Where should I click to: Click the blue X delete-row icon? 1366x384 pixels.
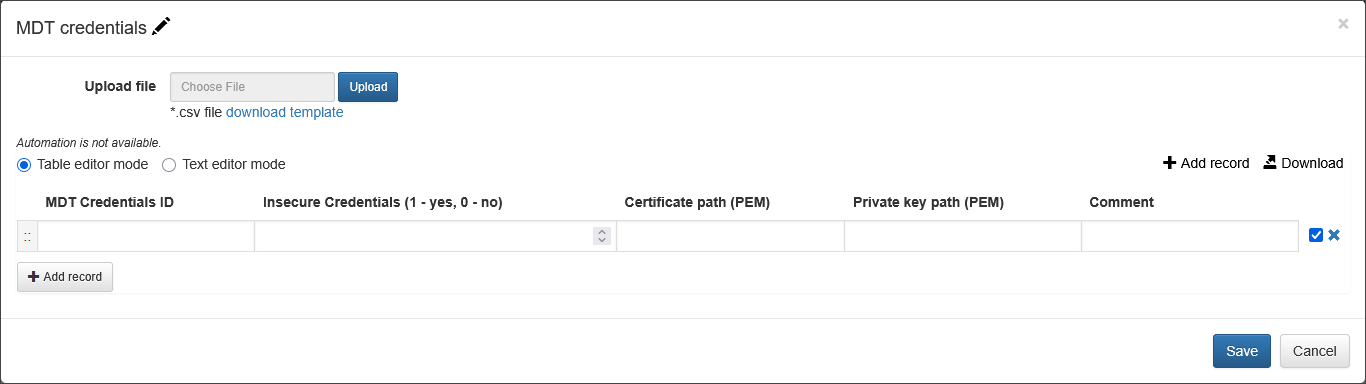pos(1334,236)
